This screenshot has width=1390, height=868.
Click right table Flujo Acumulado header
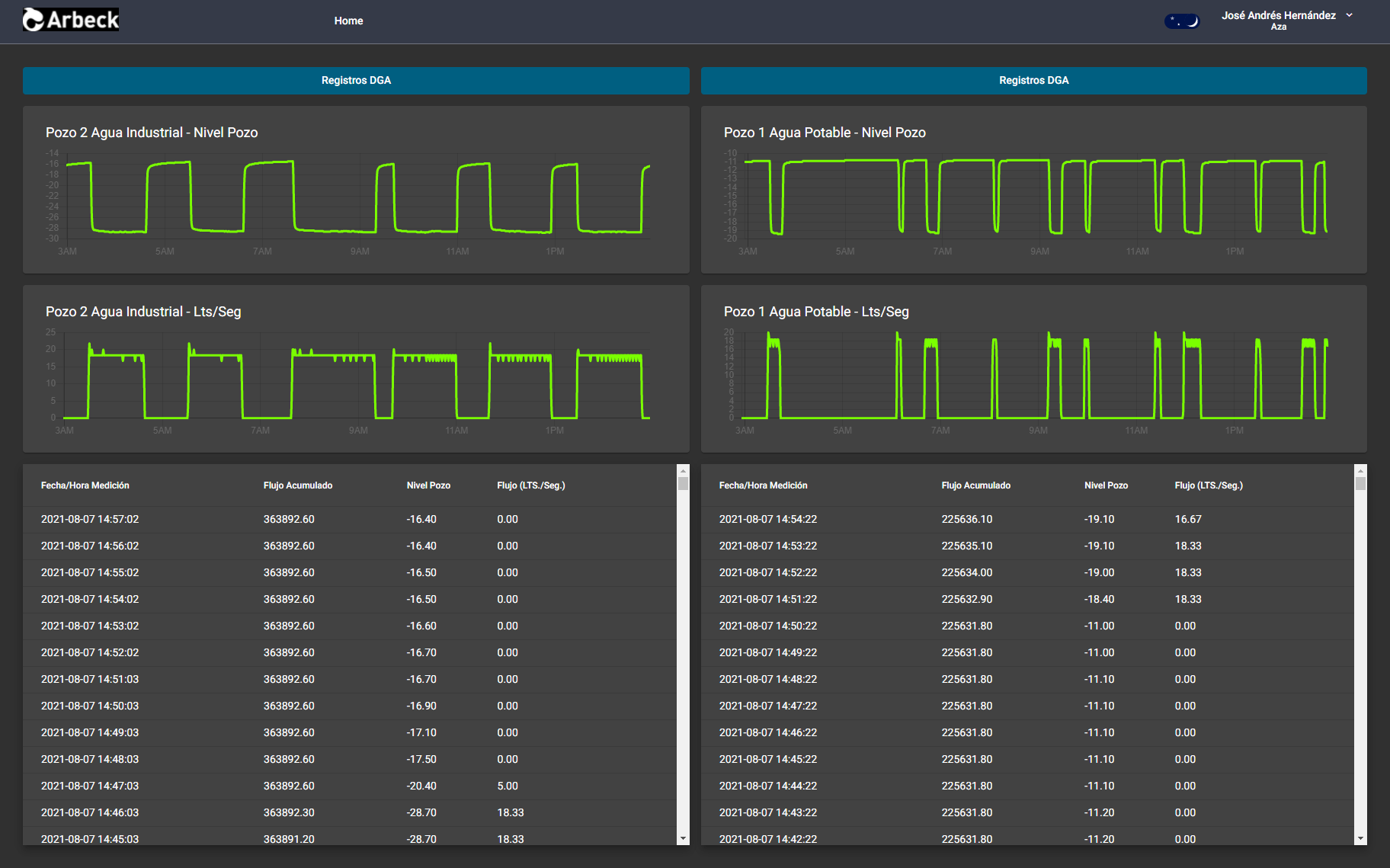pyautogui.click(x=976, y=485)
